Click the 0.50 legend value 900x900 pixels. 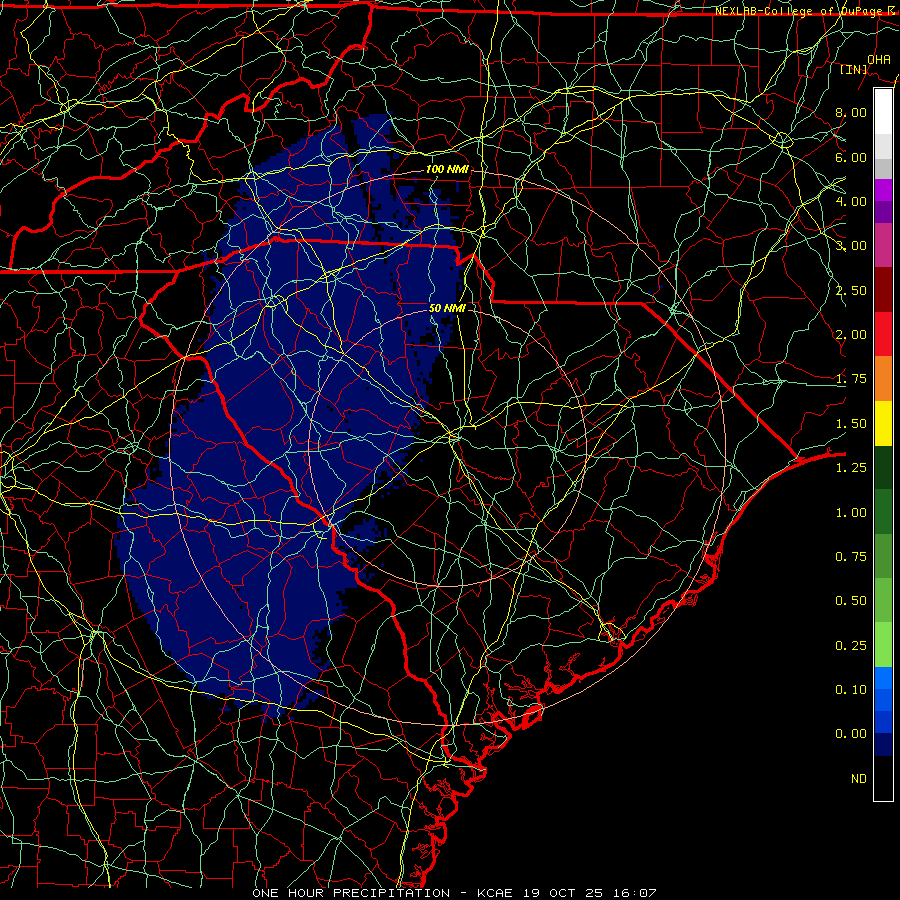[851, 600]
